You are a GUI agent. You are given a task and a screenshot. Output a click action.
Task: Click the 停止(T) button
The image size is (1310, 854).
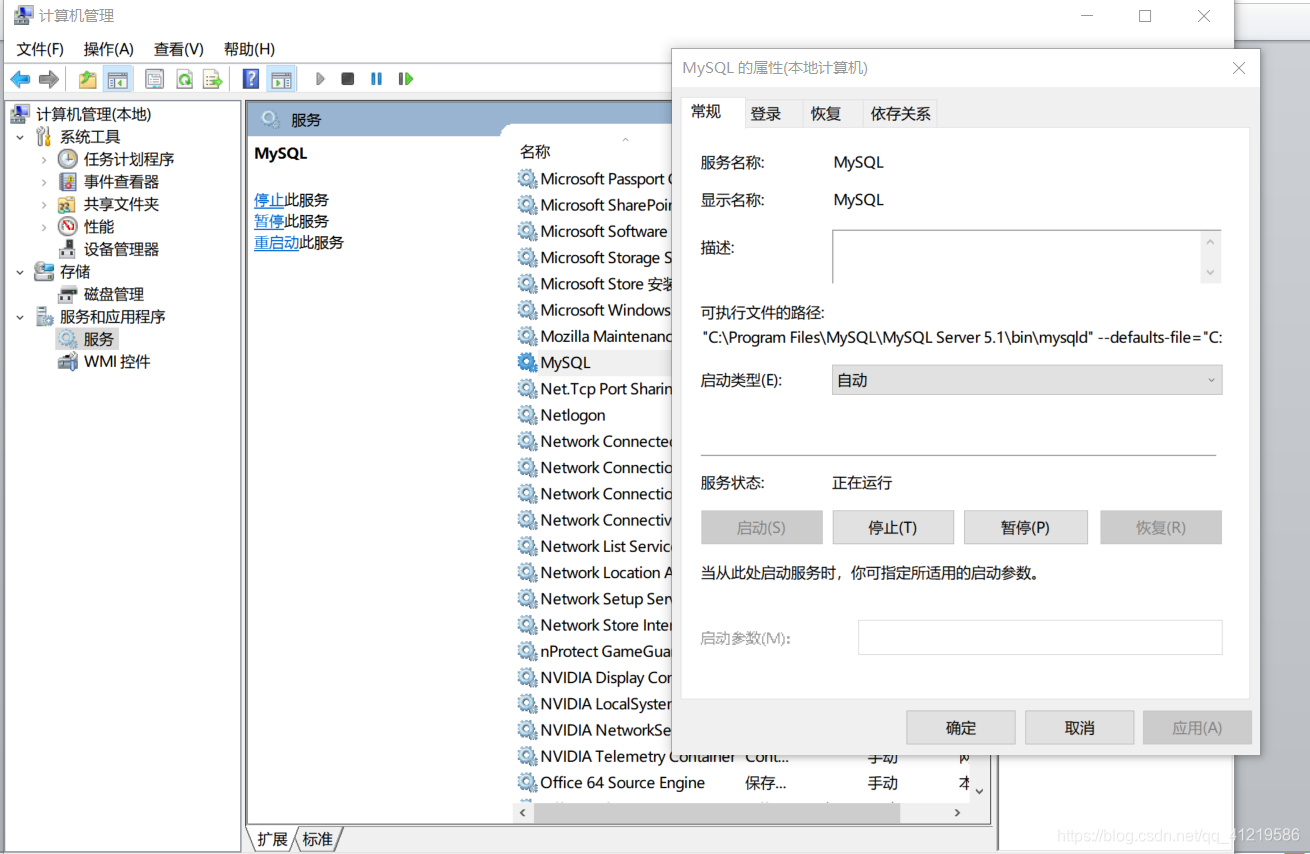pyautogui.click(x=893, y=527)
